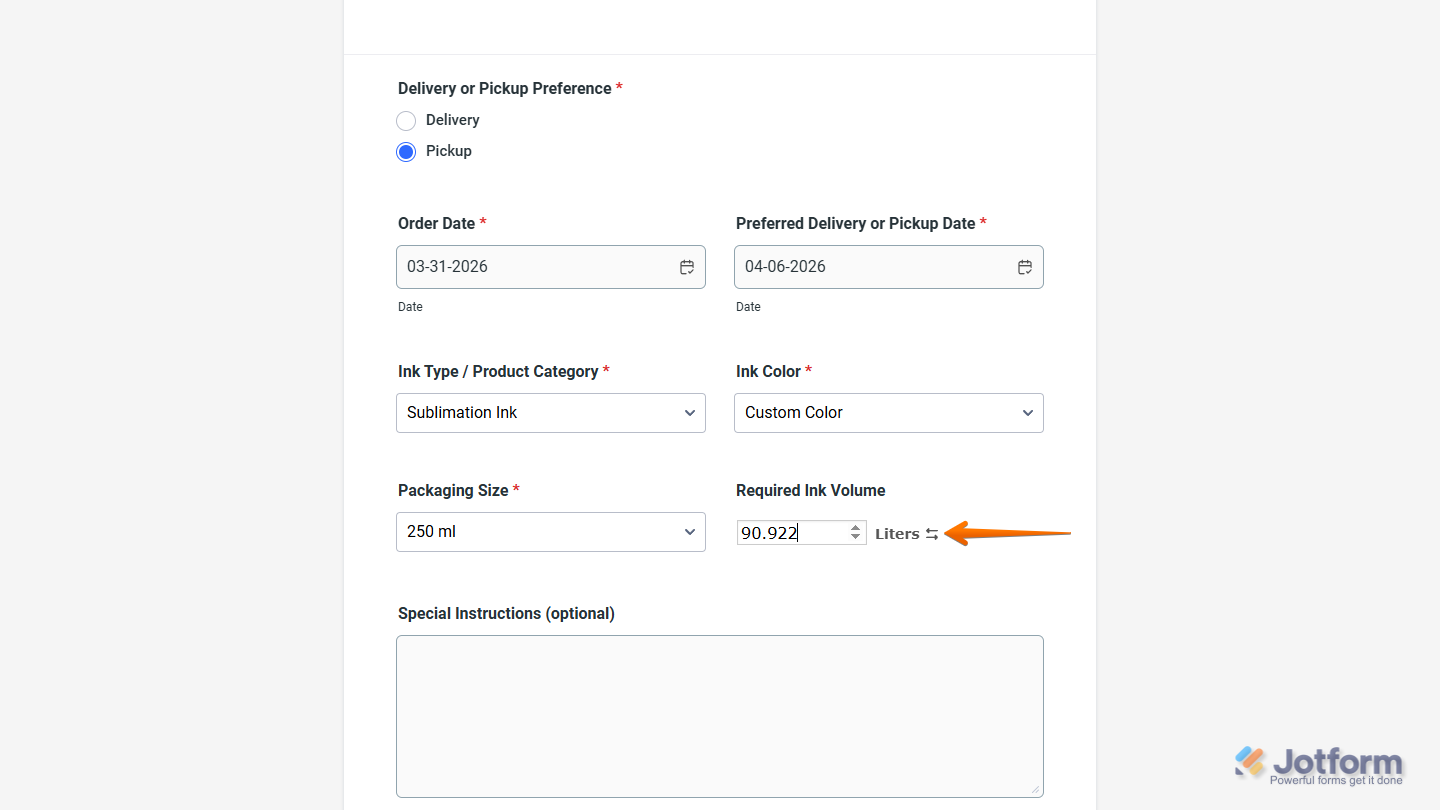Screen dimensions: 1440x810
Task: Open the Preferred Delivery or Pickup Date calendar icon
Action: point(1025,267)
